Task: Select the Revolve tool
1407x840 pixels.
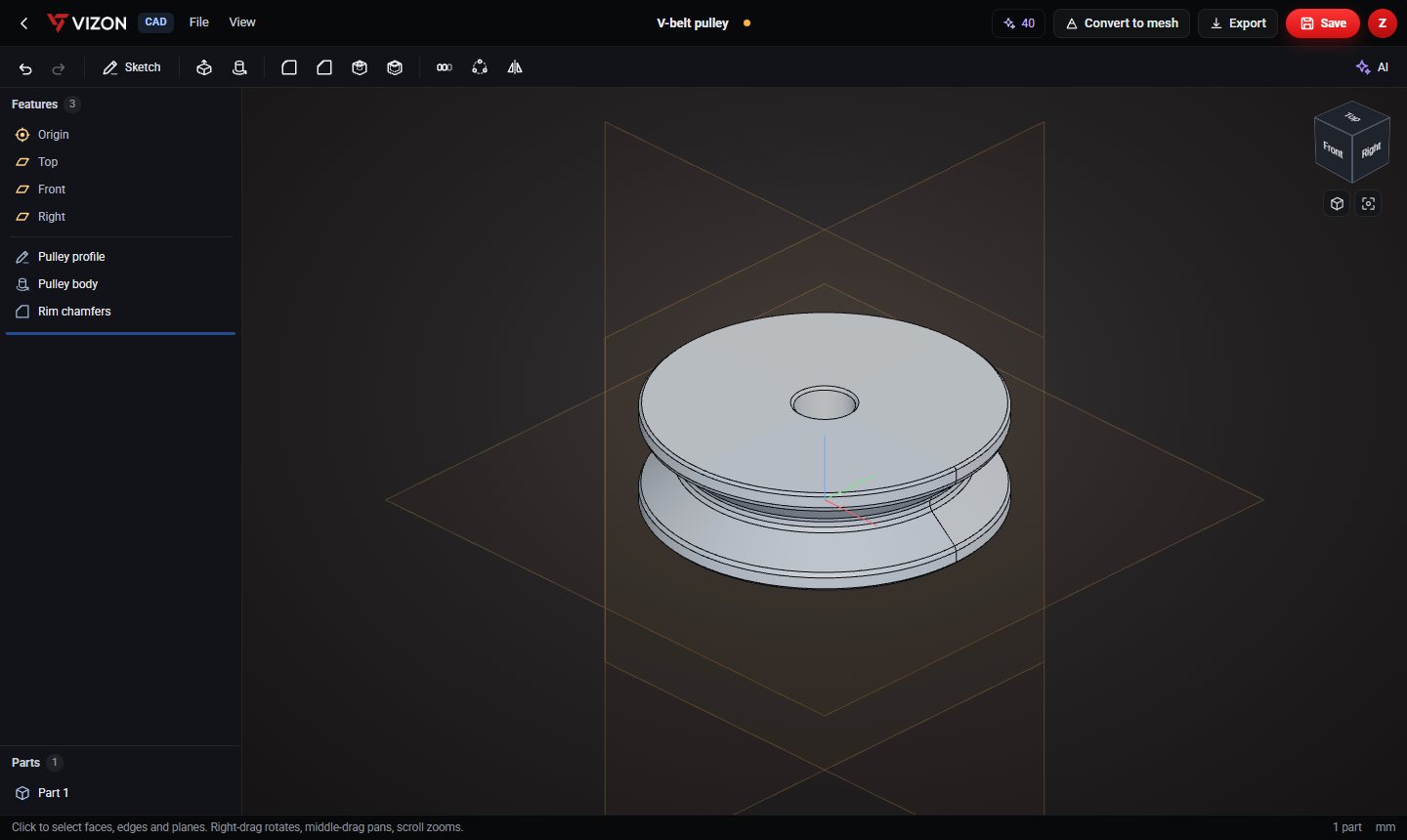Action: (239, 67)
